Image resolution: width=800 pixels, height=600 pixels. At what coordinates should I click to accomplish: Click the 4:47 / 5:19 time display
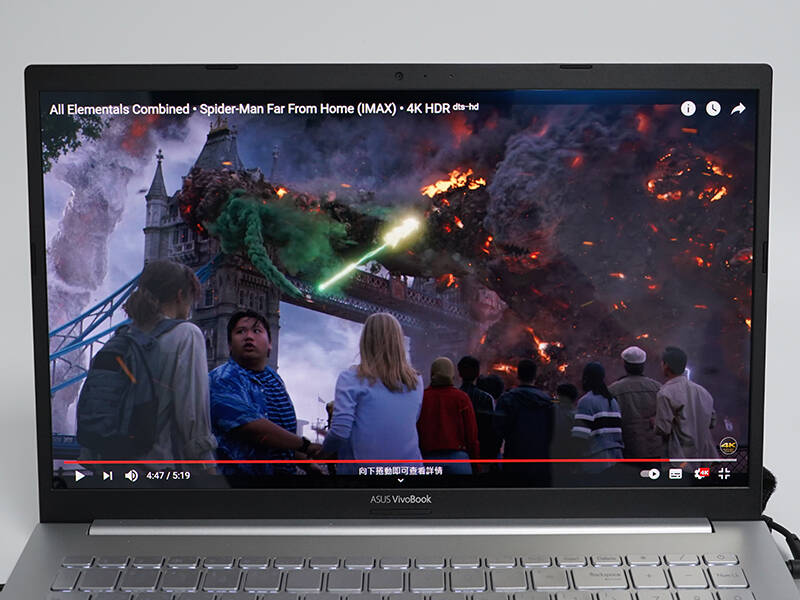[x=168, y=476]
